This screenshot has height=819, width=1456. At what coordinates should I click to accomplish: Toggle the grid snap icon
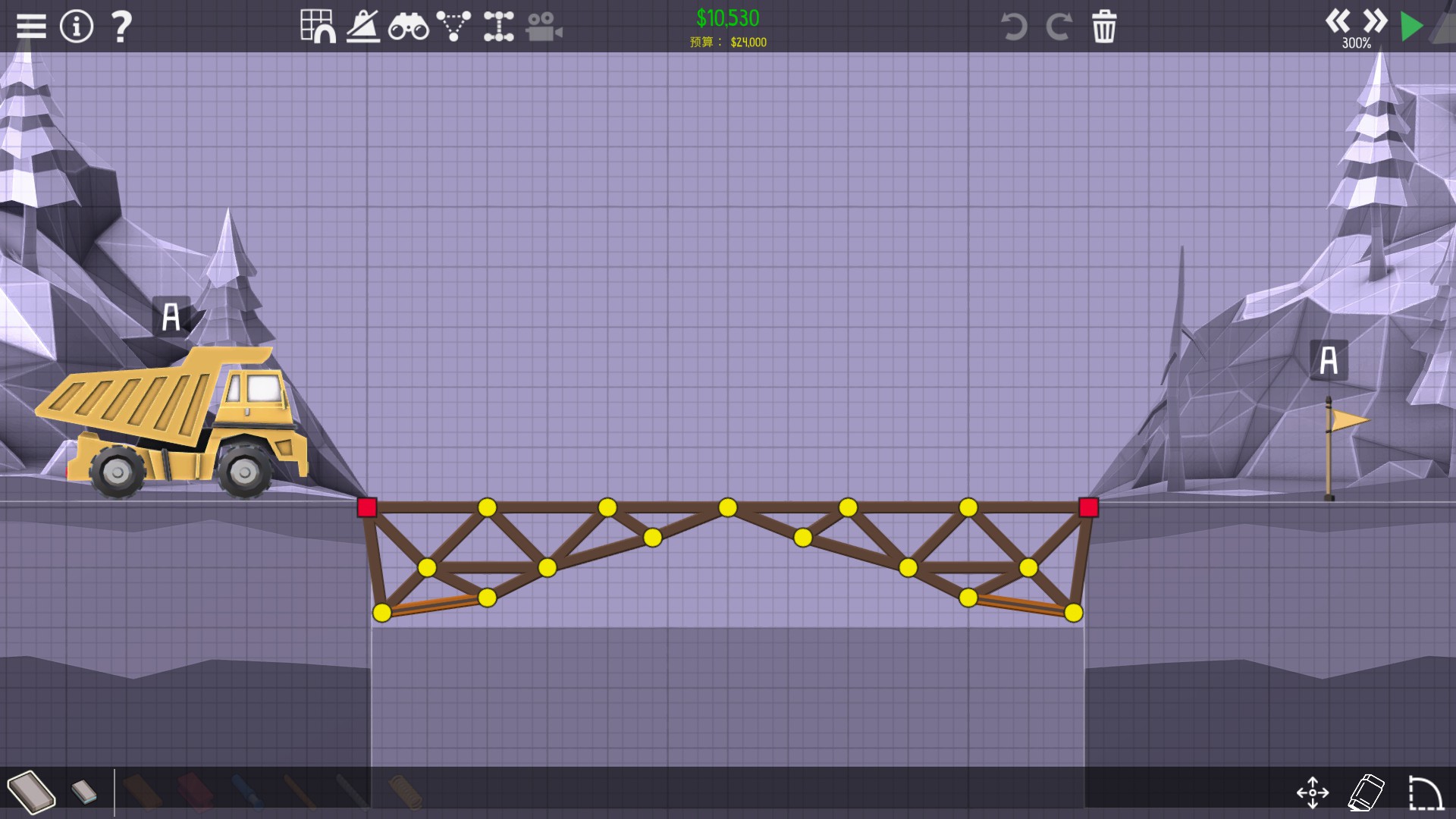coord(318,27)
